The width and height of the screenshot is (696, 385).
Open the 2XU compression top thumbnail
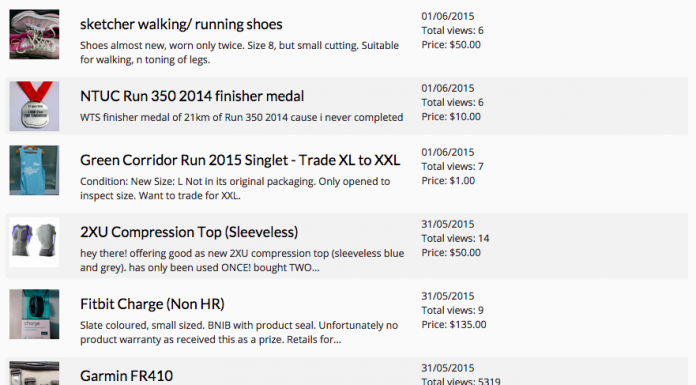tap(34, 242)
